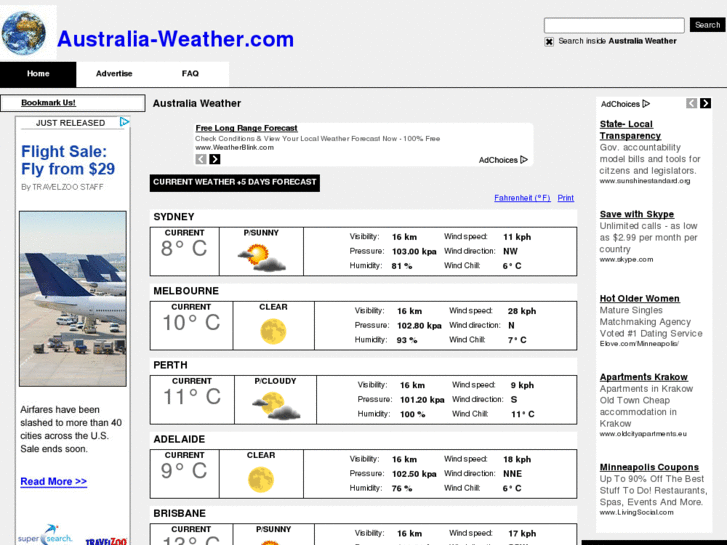727x545 pixels.
Task: Open Save with Skype ad link
Action: (x=637, y=214)
